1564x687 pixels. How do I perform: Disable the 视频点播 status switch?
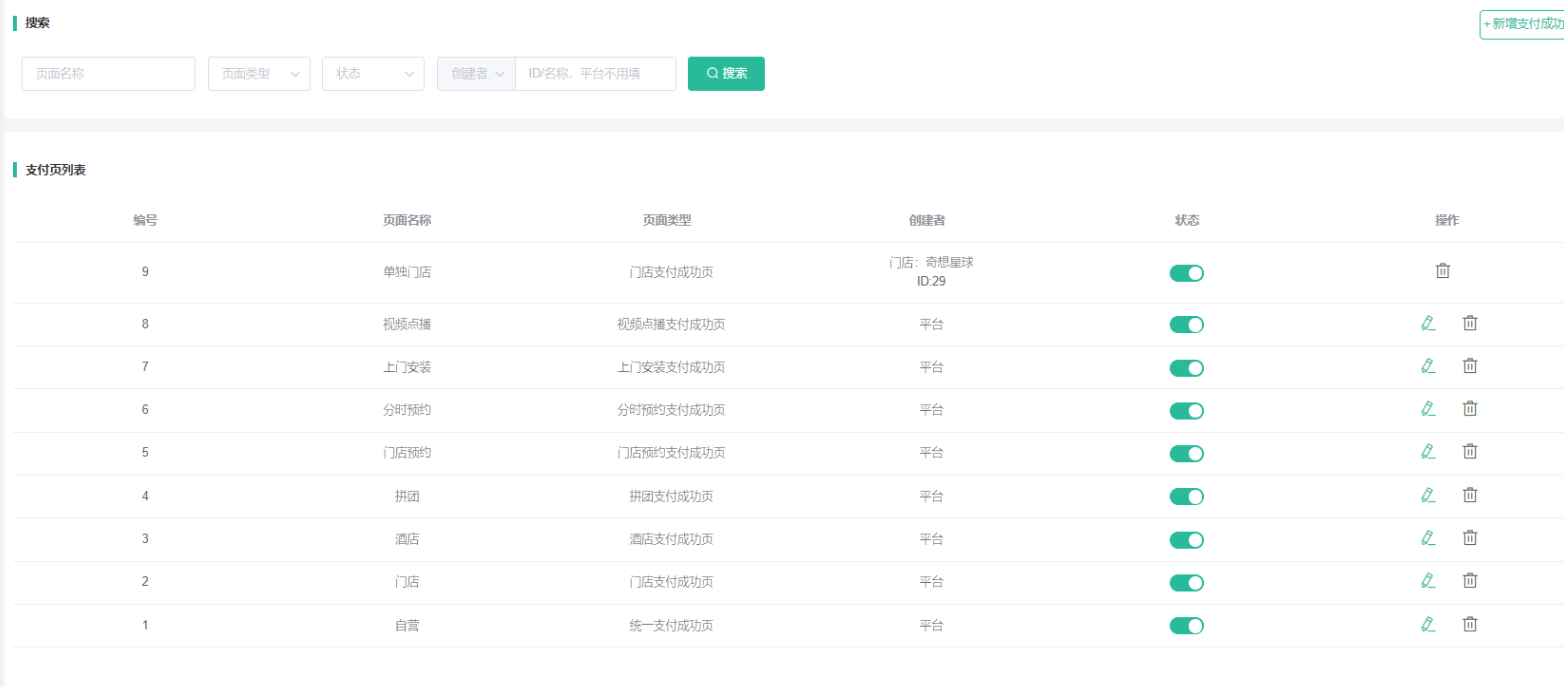click(x=1186, y=325)
